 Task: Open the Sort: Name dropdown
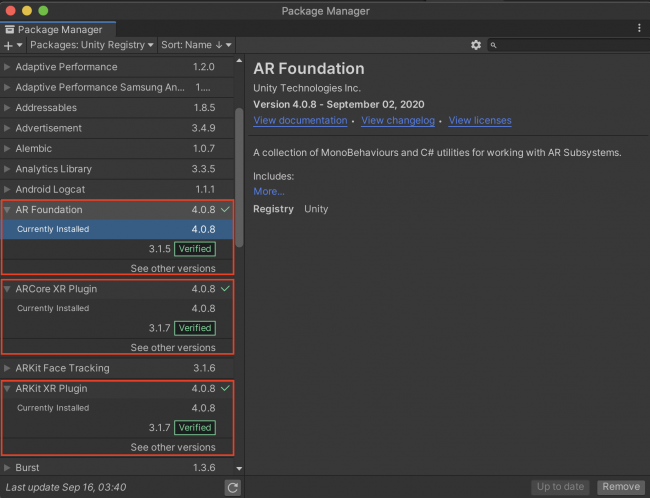pyautogui.click(x=196, y=45)
